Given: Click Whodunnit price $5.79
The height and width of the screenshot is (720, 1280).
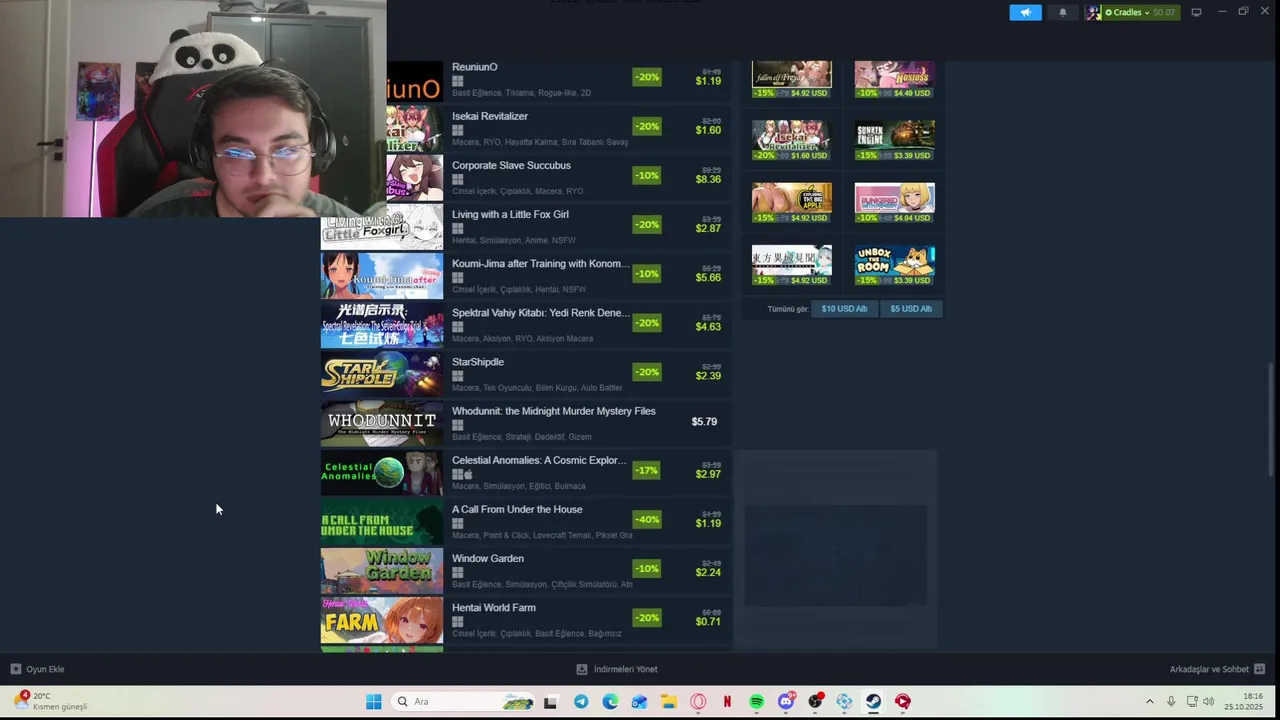Looking at the screenshot, I should point(704,422).
